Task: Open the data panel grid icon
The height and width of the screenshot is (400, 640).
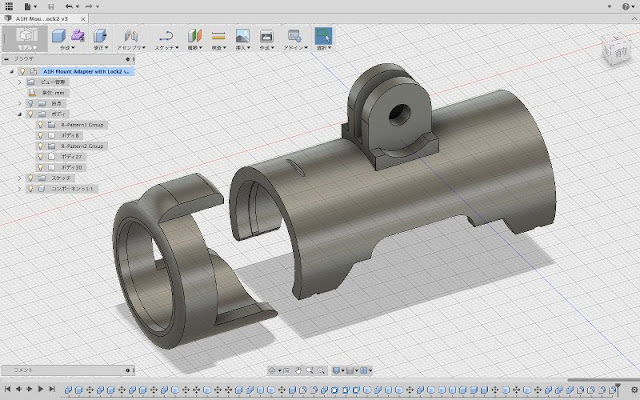Action: pyautogui.click(x=9, y=6)
